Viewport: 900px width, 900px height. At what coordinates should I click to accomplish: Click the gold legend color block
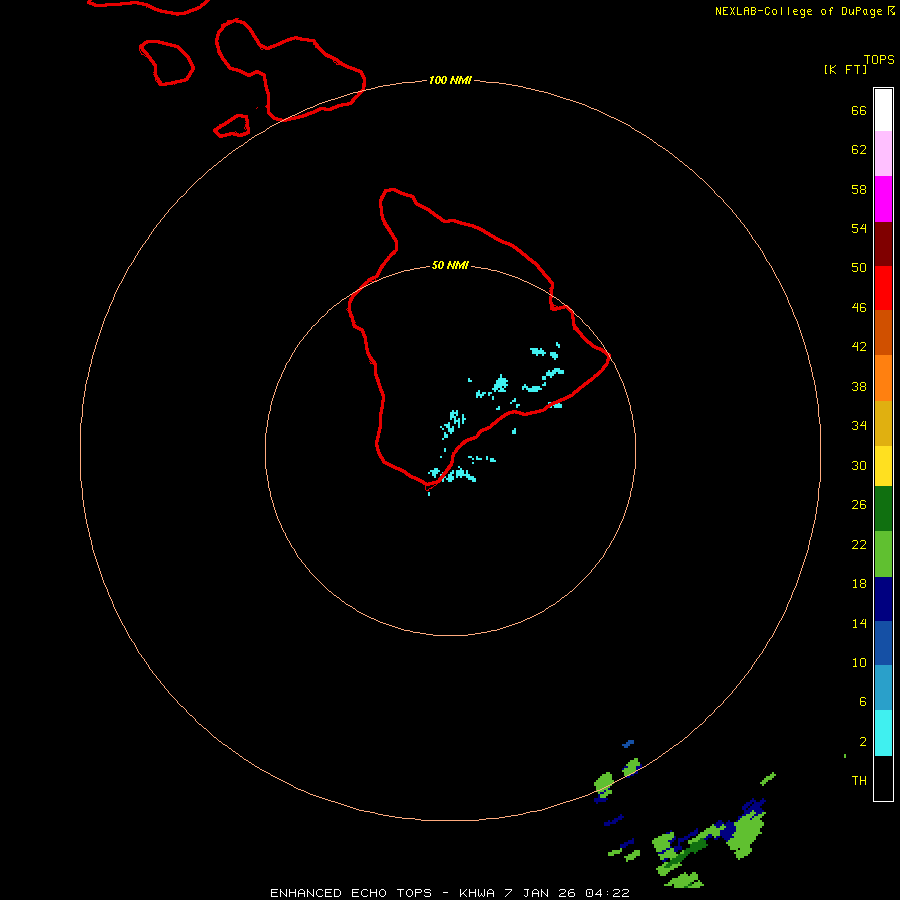[883, 424]
